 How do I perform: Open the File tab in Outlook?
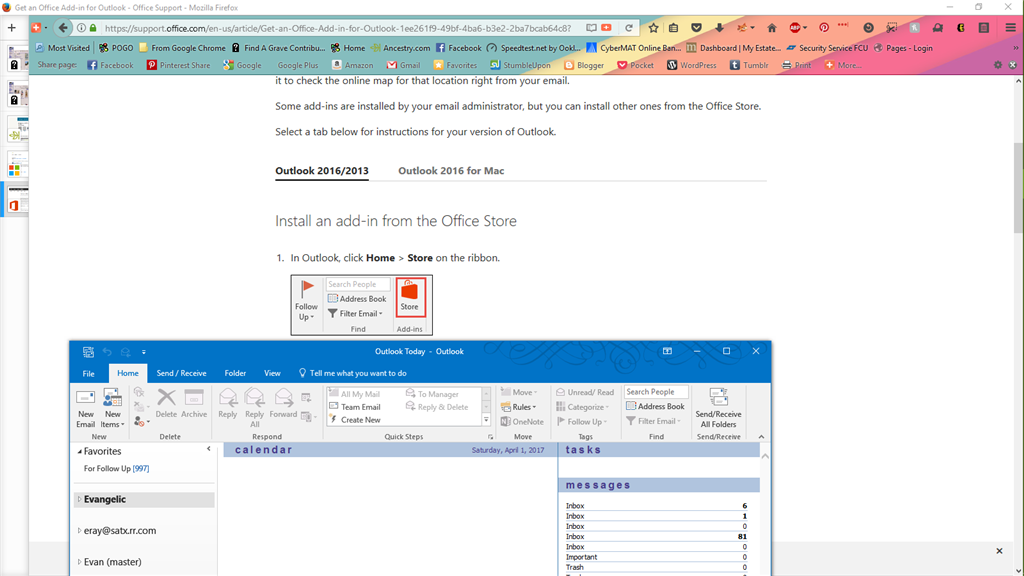[x=88, y=374]
